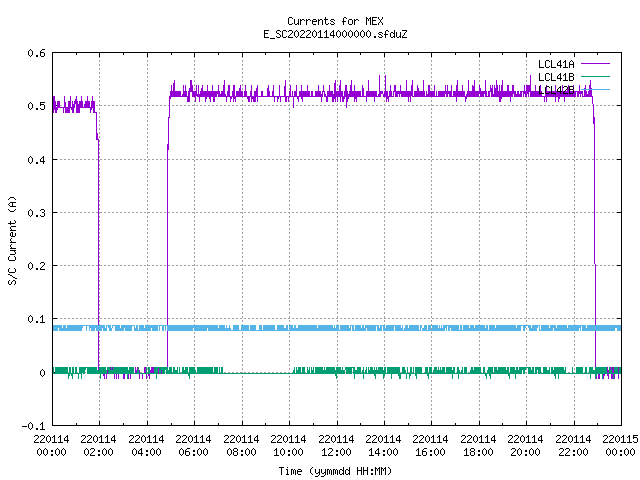Click the y-axis tick value 0.2
640x480 pixels.
click(x=36, y=266)
